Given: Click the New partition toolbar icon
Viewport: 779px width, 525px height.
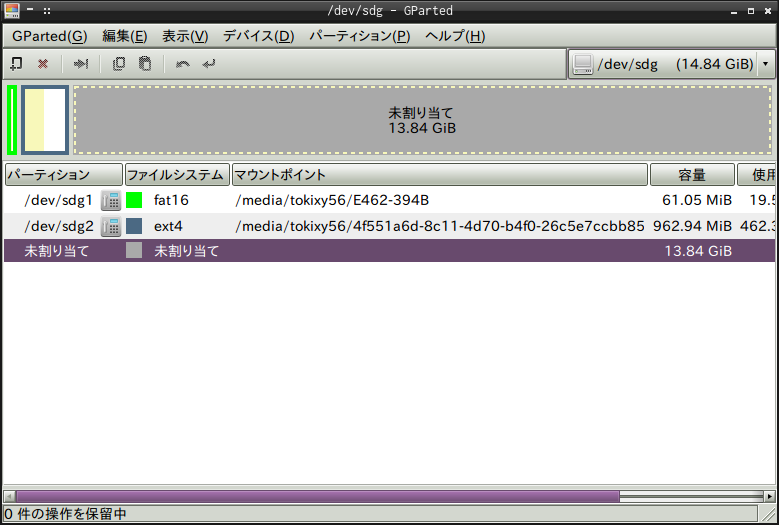Looking at the screenshot, I should point(16,64).
